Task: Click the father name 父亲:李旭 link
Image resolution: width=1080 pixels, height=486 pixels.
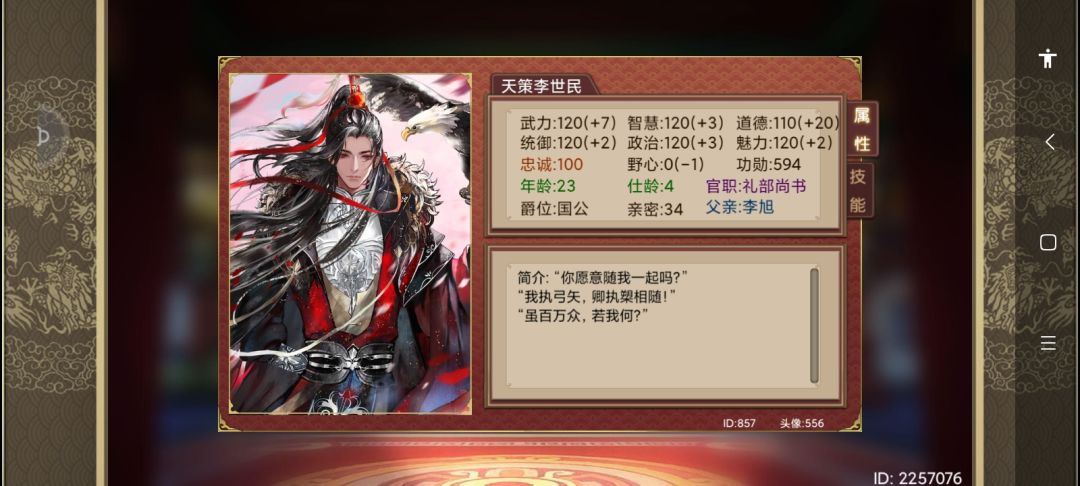Action: pos(740,207)
